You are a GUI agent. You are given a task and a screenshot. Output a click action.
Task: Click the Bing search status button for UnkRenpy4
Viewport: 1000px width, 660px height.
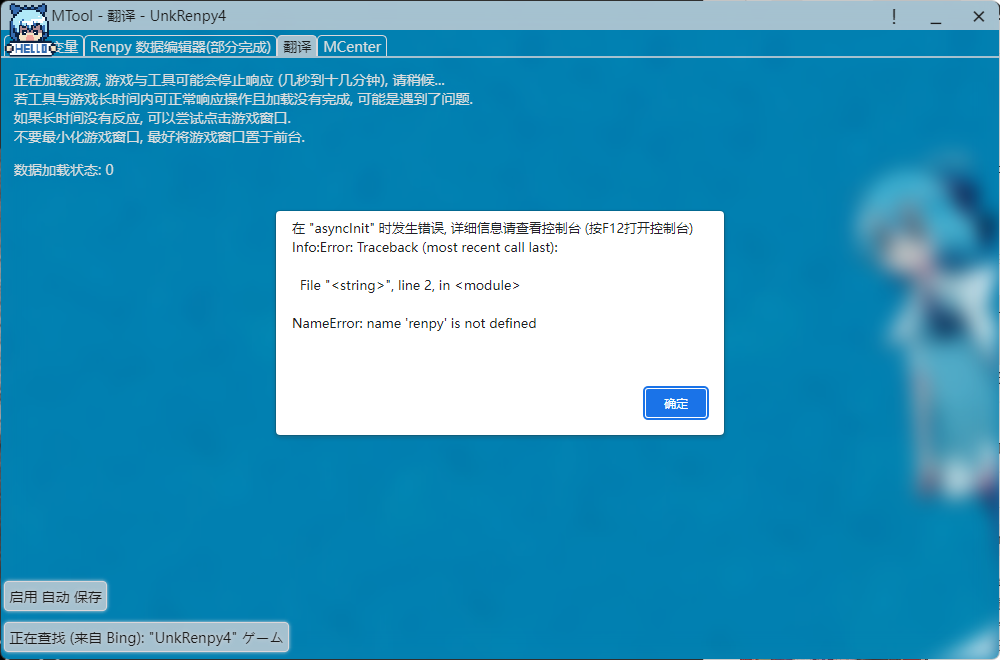146,637
